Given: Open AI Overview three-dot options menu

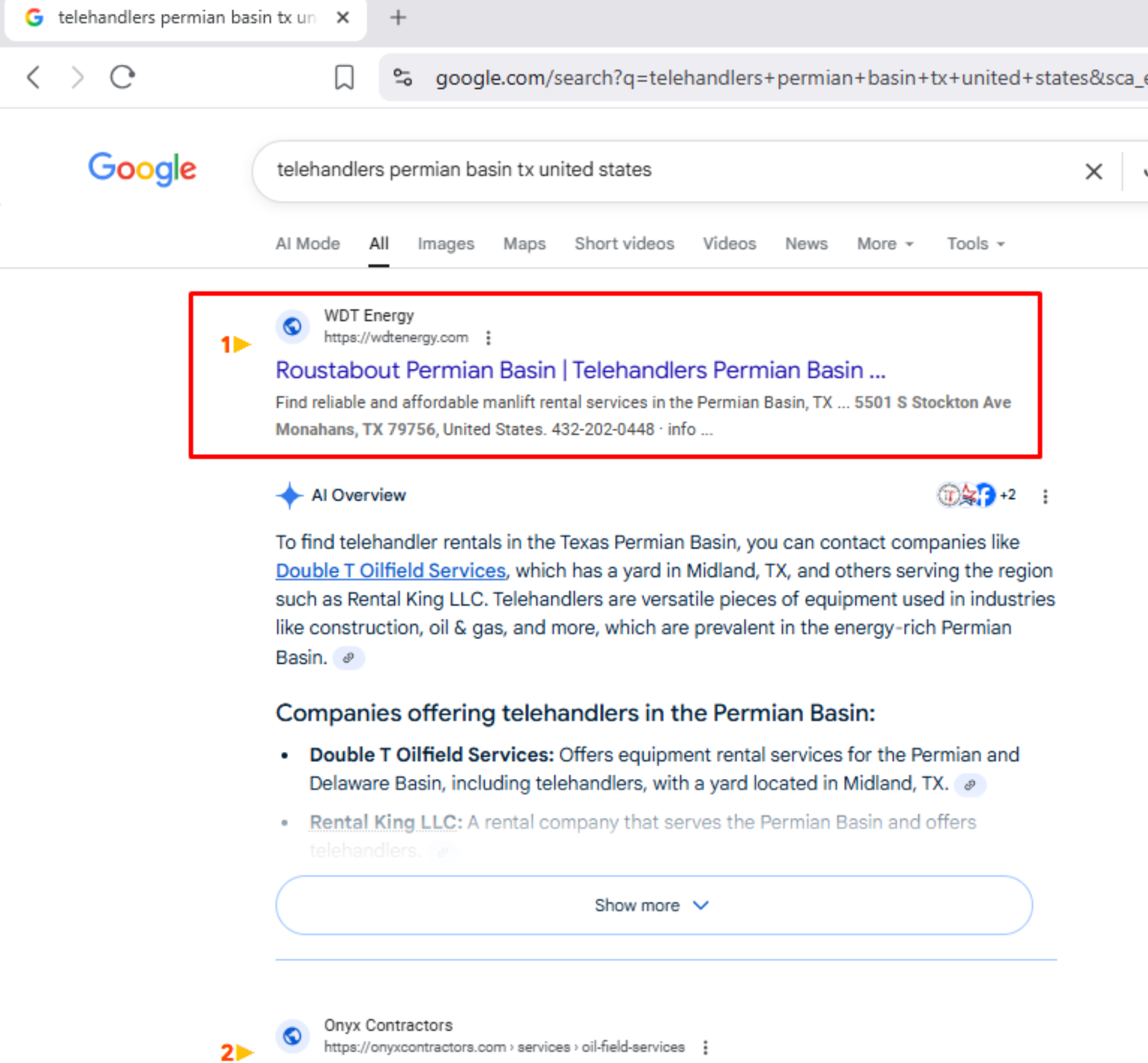Looking at the screenshot, I should coord(1045,496).
